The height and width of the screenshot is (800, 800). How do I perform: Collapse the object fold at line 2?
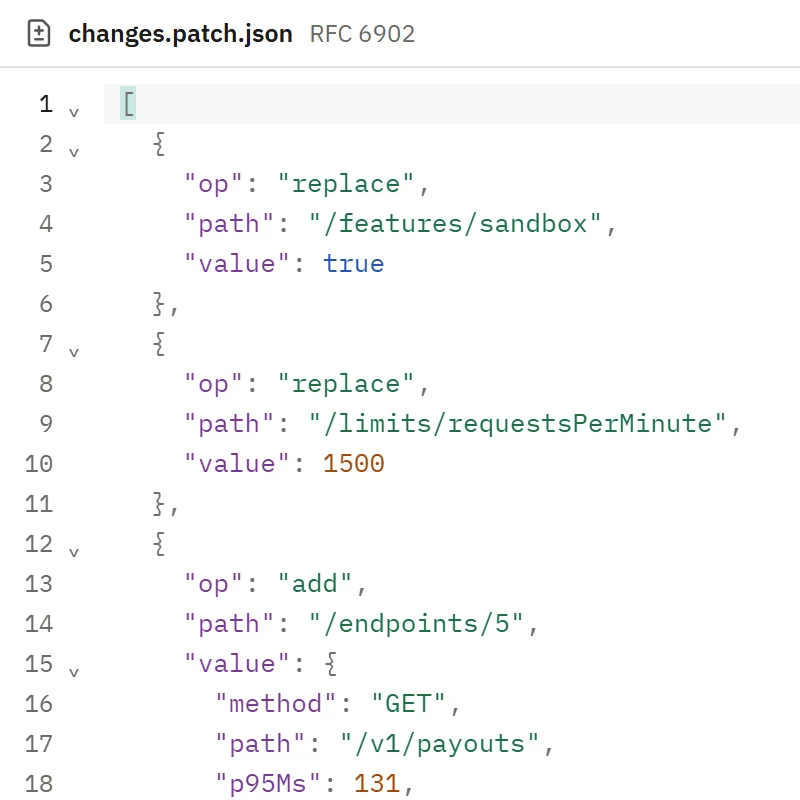pyautogui.click(x=74, y=152)
